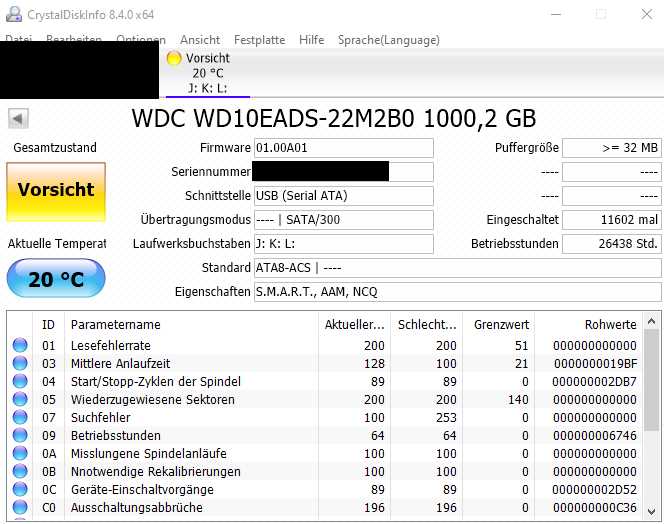Click the SMART list scroll up arrow

tap(651, 322)
